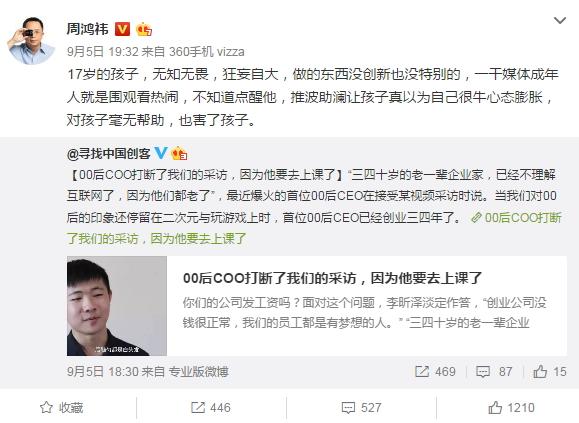Click the blue V badge of 寻找中国创客

coord(161,153)
